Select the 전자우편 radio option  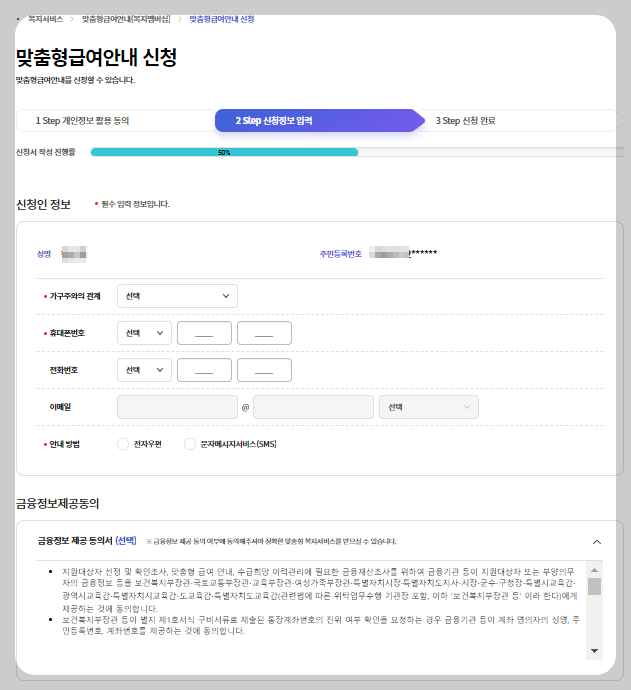point(123,444)
